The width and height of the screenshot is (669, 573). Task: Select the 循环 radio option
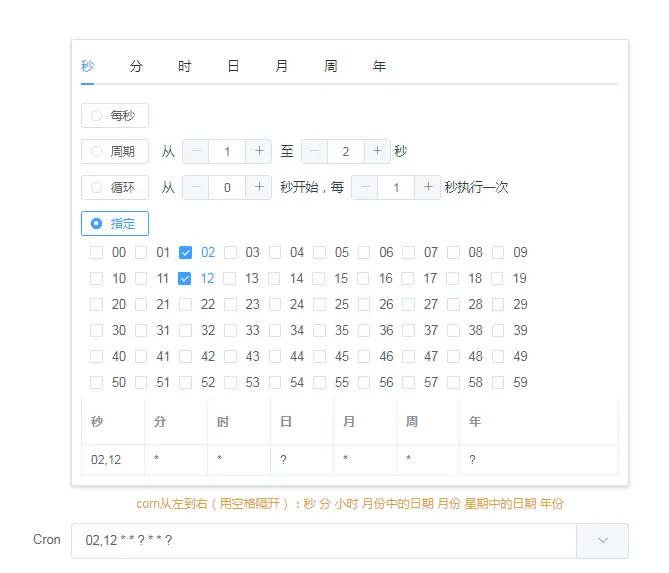point(115,187)
